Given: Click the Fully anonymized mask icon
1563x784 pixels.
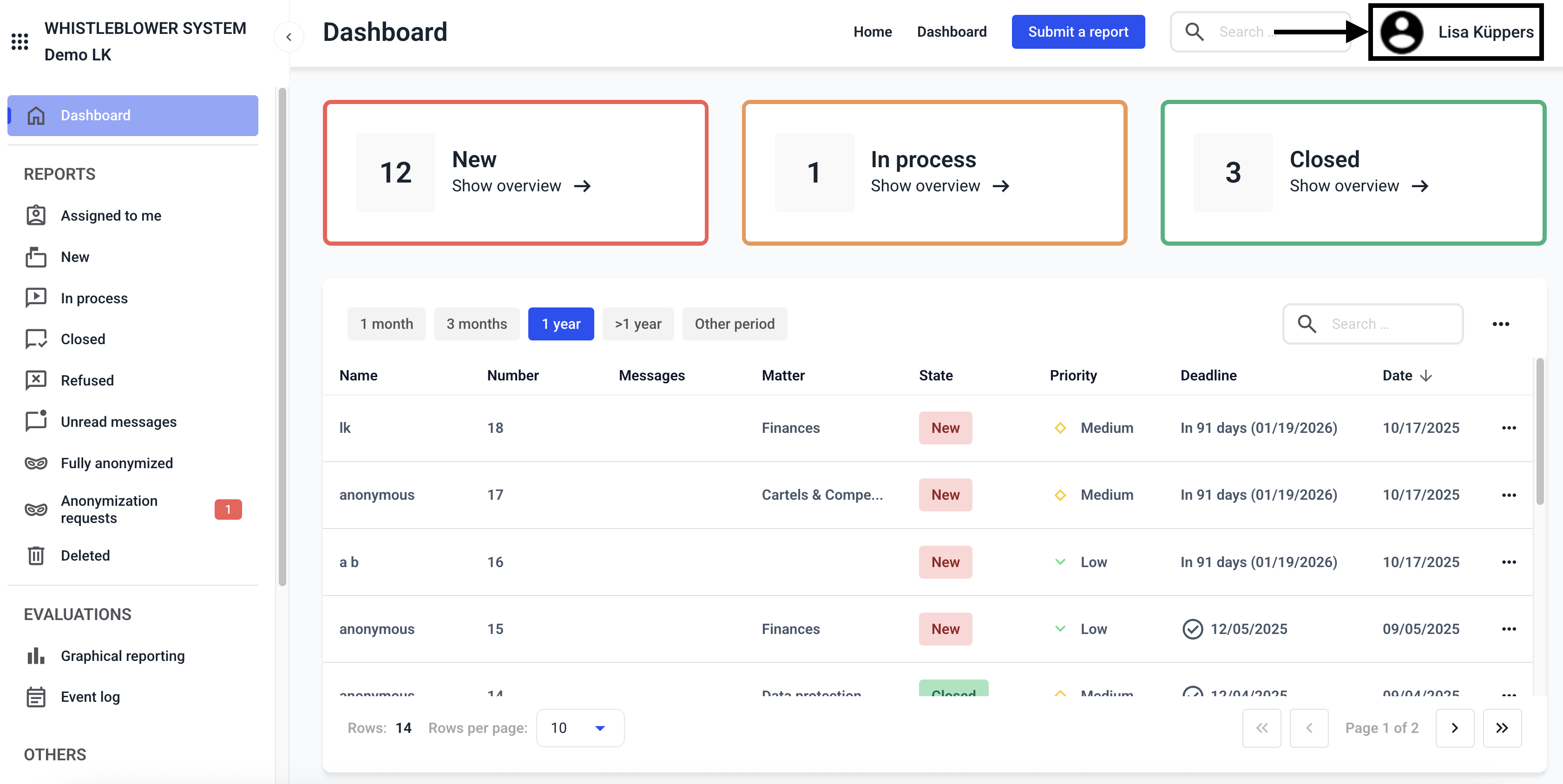Looking at the screenshot, I should 36,463.
